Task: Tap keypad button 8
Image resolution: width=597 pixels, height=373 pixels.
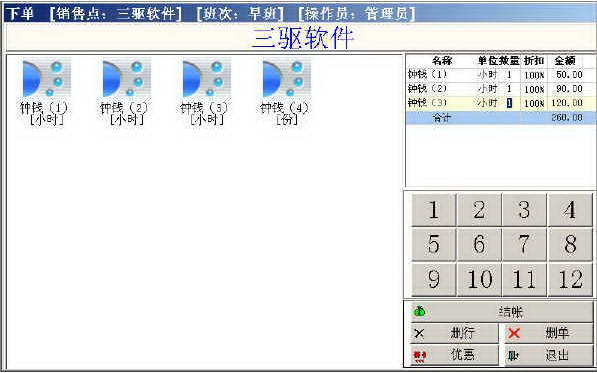Action: click(x=570, y=244)
